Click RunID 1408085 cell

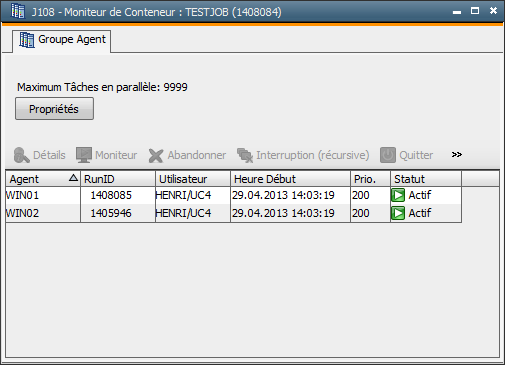118,195
